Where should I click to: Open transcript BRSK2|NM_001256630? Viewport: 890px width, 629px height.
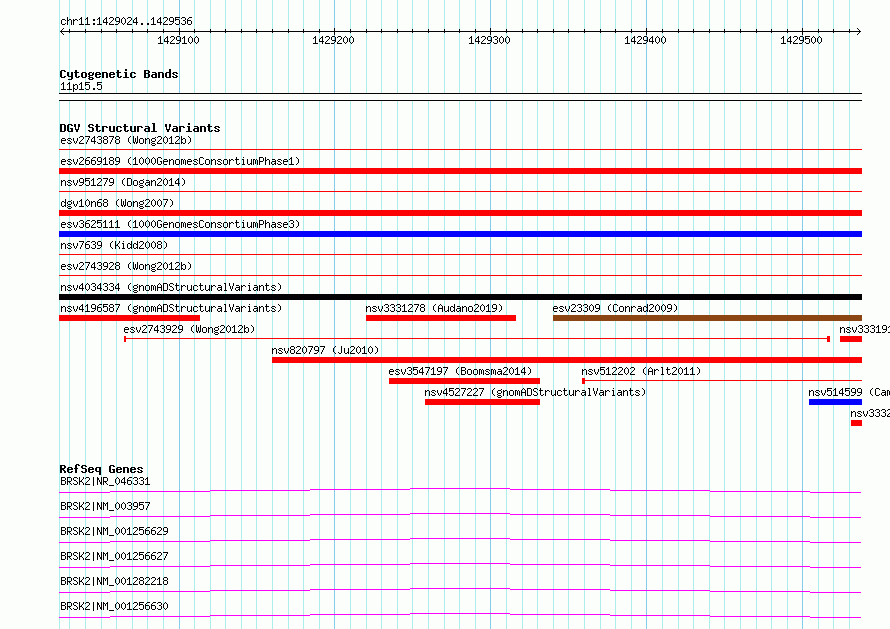(x=114, y=606)
